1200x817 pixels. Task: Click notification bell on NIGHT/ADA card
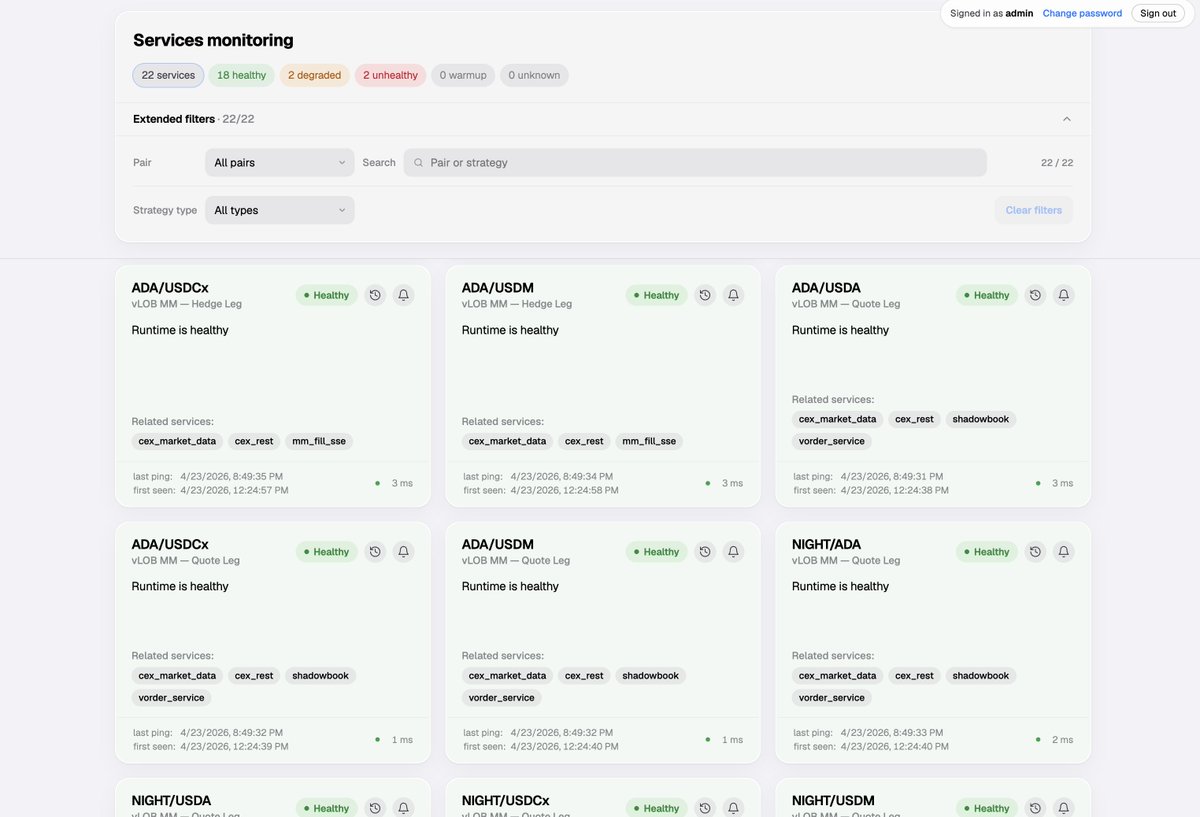tap(1064, 551)
